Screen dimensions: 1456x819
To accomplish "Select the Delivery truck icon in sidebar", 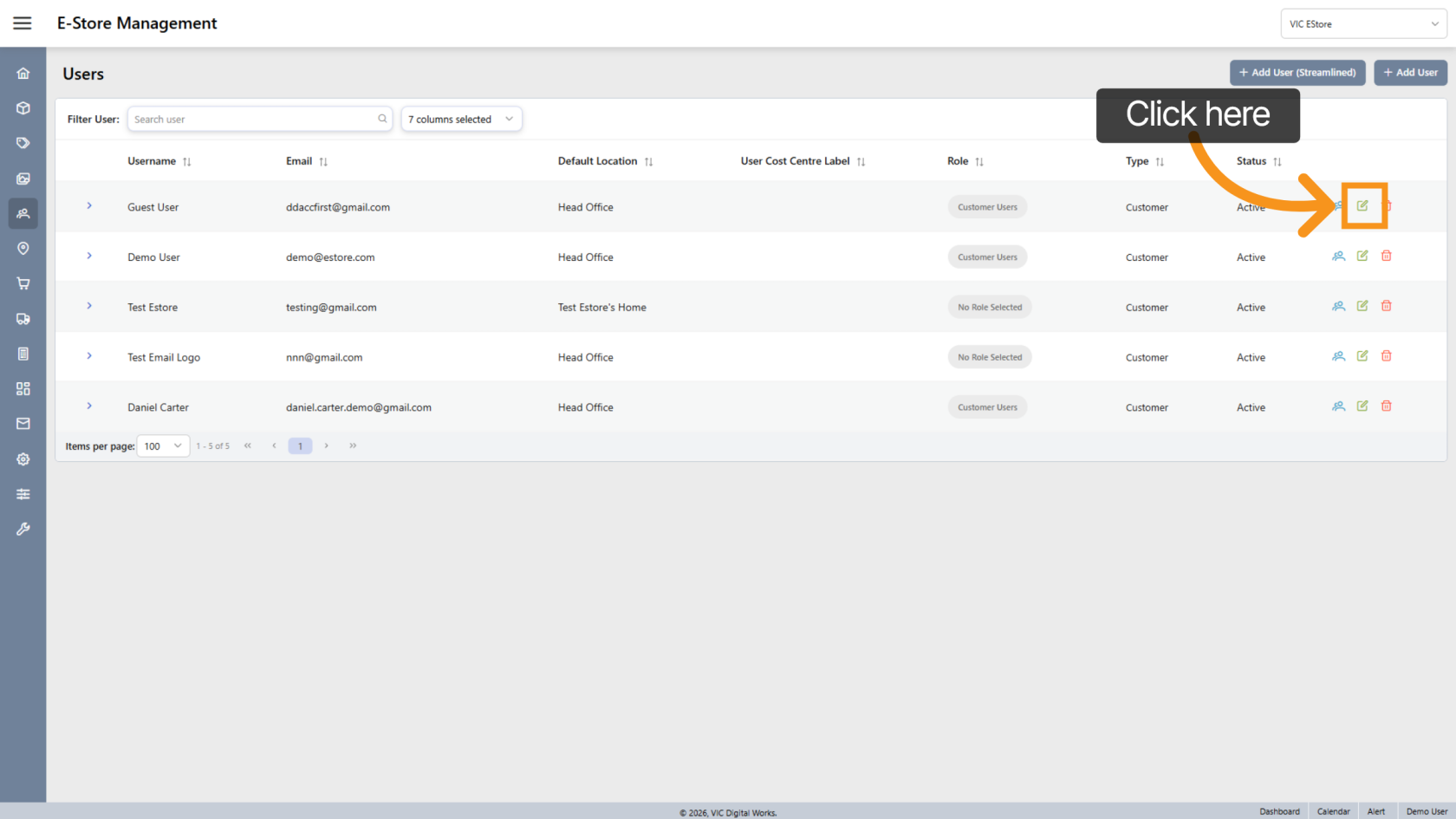I will pyautogui.click(x=23, y=319).
